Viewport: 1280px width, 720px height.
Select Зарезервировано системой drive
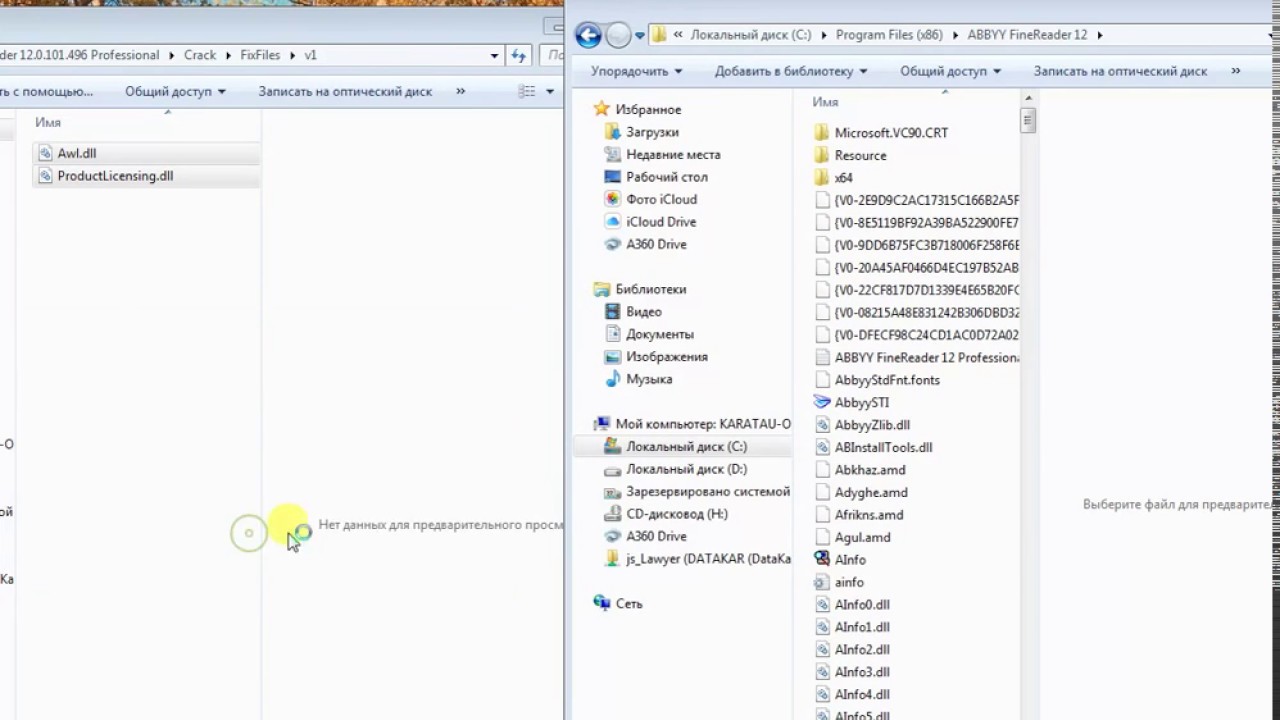pos(707,492)
